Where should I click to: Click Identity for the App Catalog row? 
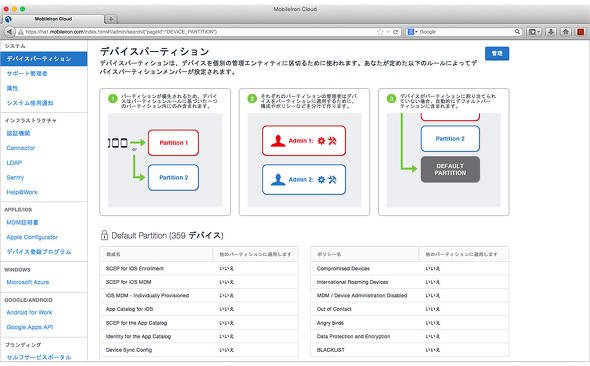pos(199,336)
